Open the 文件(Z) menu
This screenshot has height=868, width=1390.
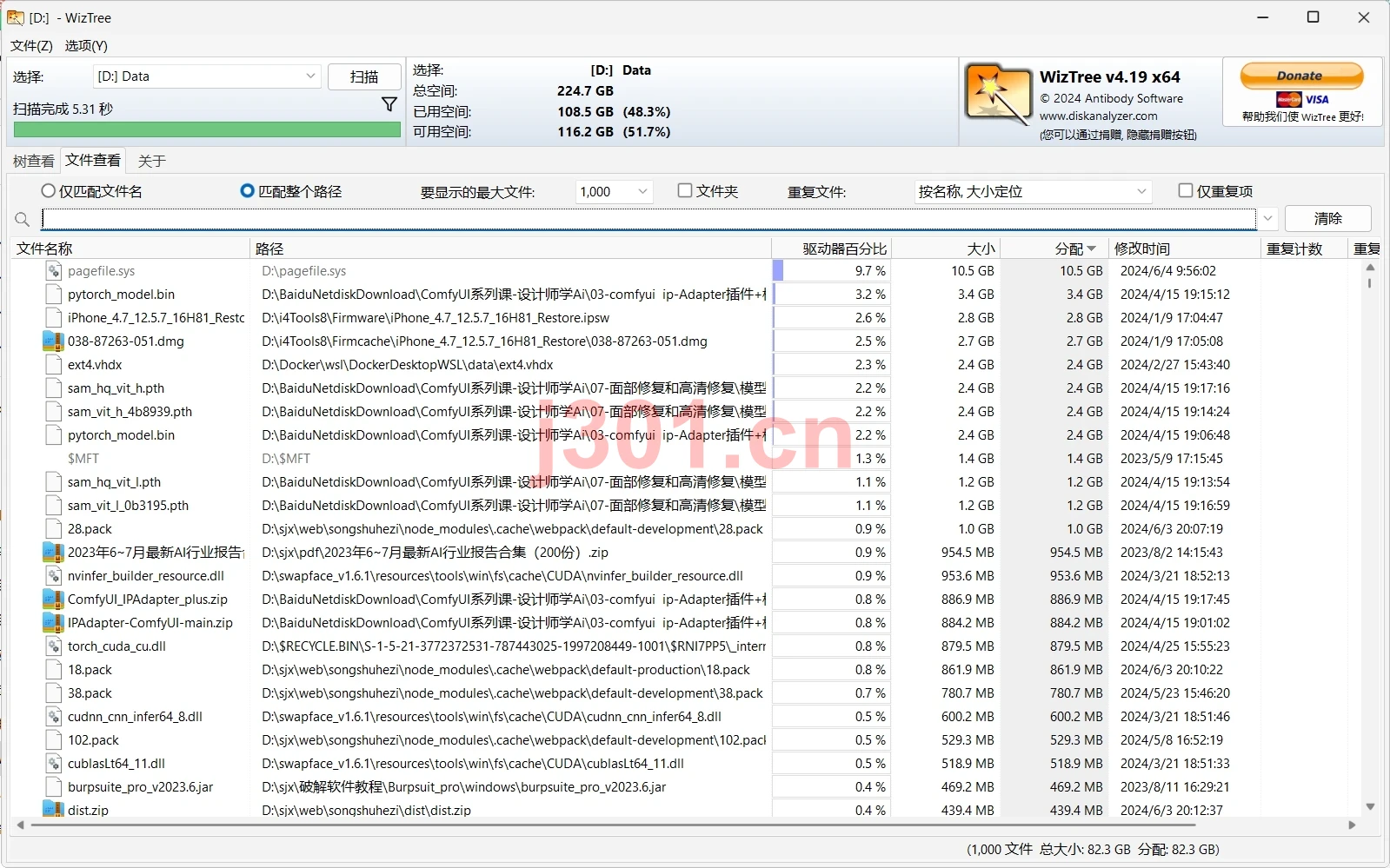[31, 46]
